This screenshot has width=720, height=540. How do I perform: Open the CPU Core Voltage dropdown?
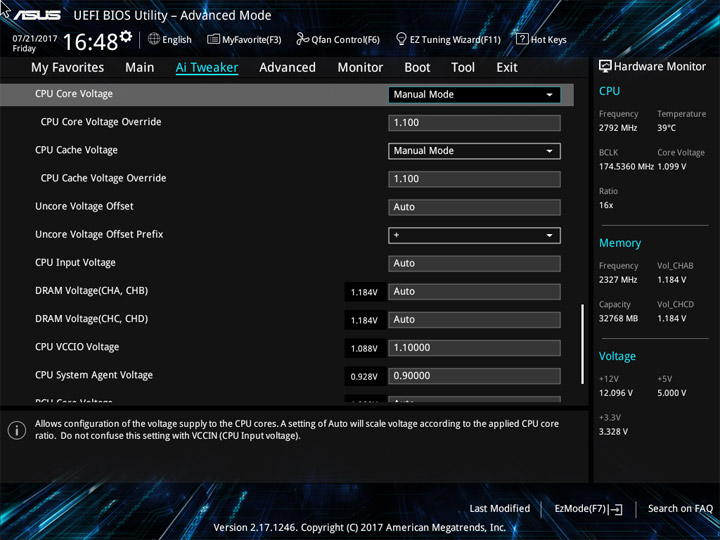474,95
